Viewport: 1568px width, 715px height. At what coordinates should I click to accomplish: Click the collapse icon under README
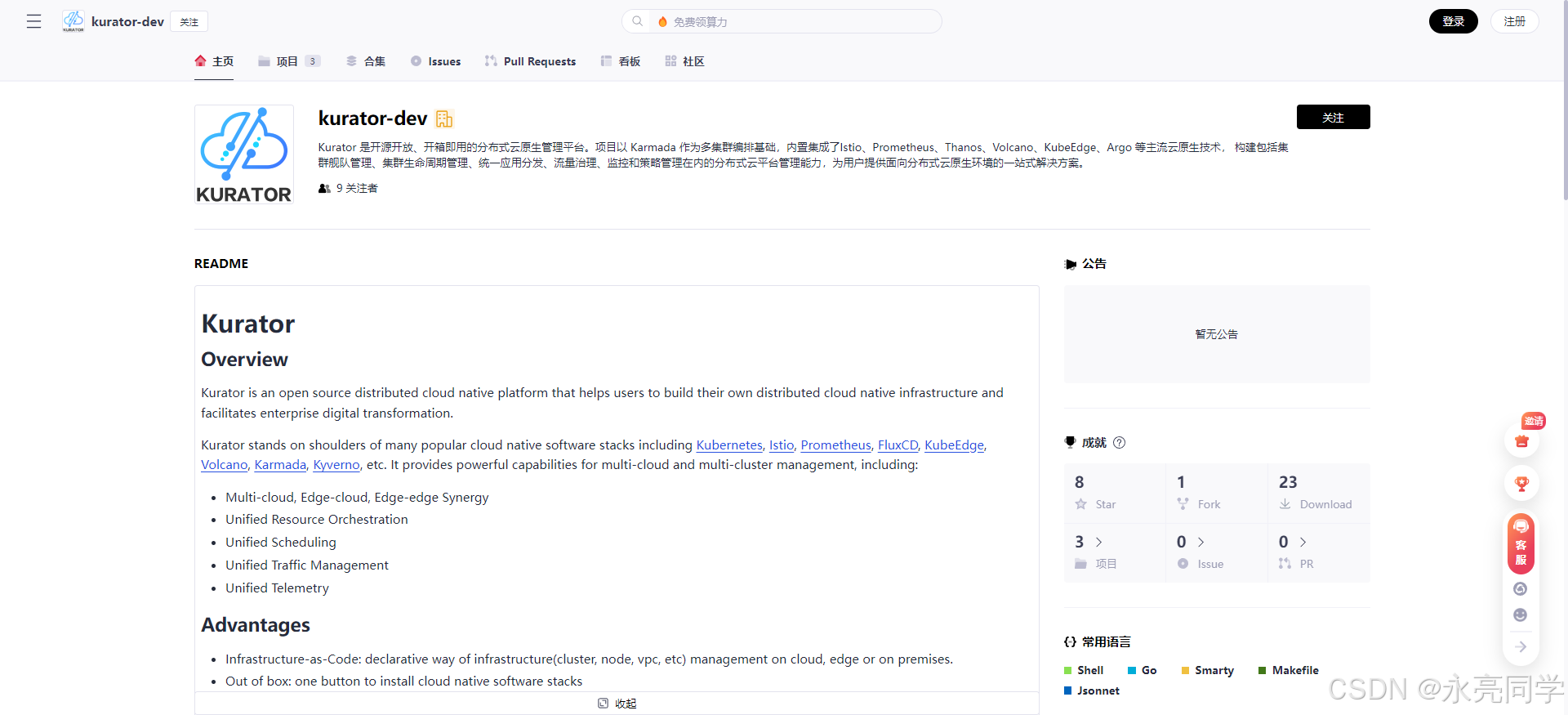click(604, 704)
